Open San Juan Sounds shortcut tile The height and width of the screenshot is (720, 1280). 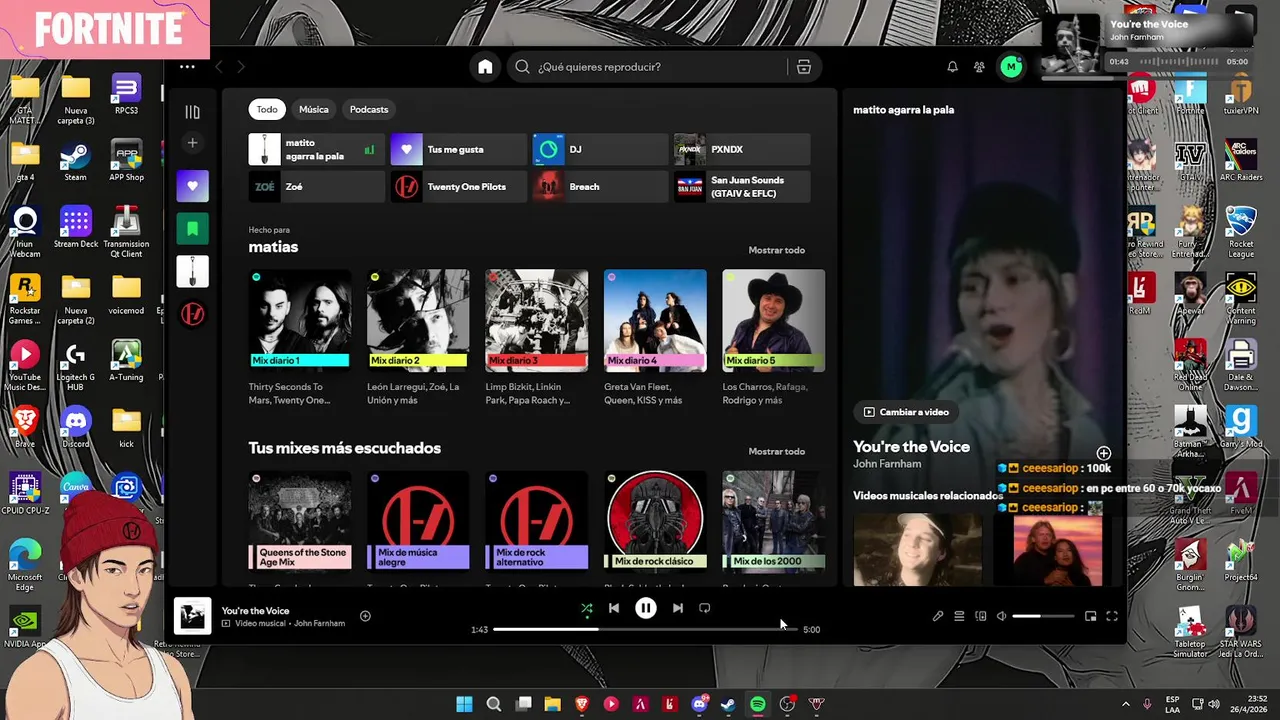pyautogui.click(x=742, y=186)
